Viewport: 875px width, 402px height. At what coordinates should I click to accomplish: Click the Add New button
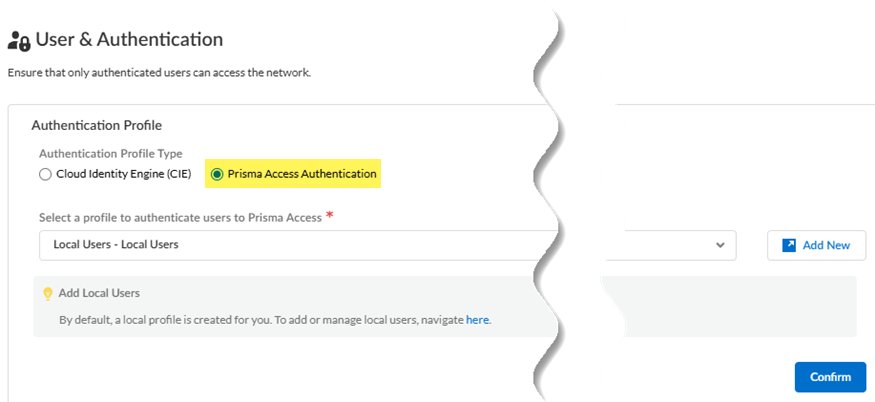click(816, 245)
